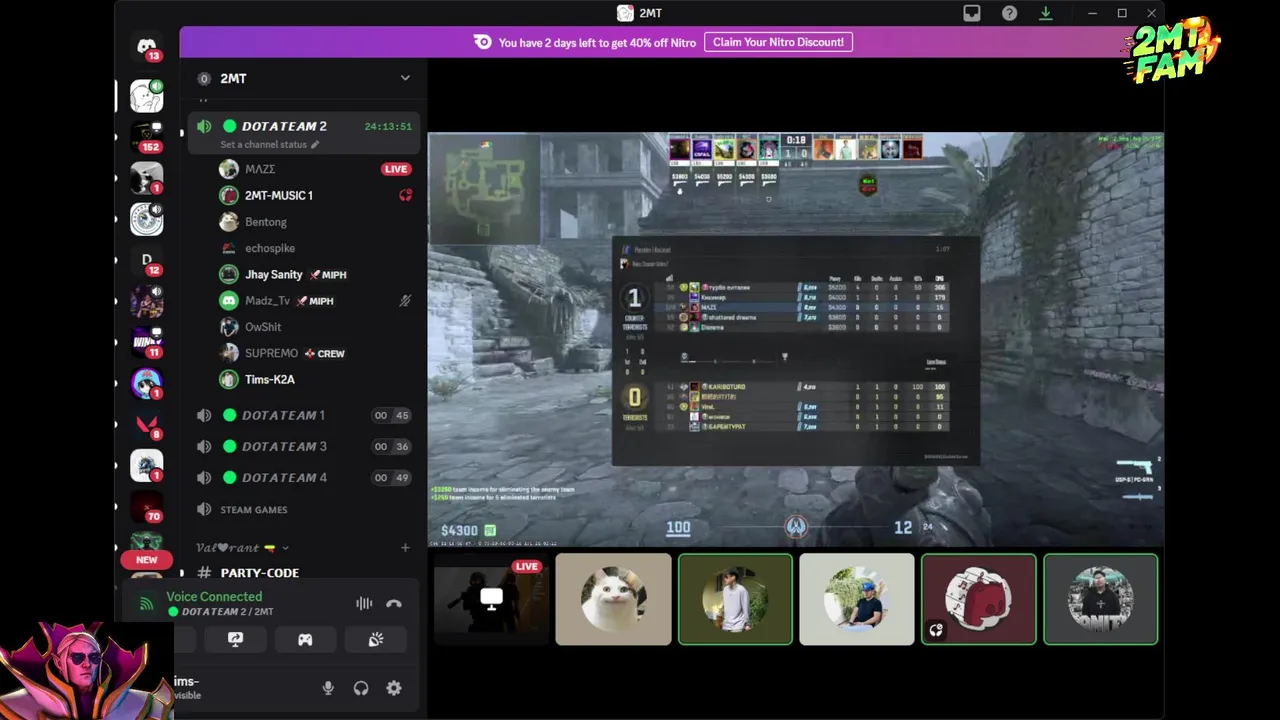This screenshot has width=1280, height=720.
Task: Select green-background participant tile
Action: 735,599
